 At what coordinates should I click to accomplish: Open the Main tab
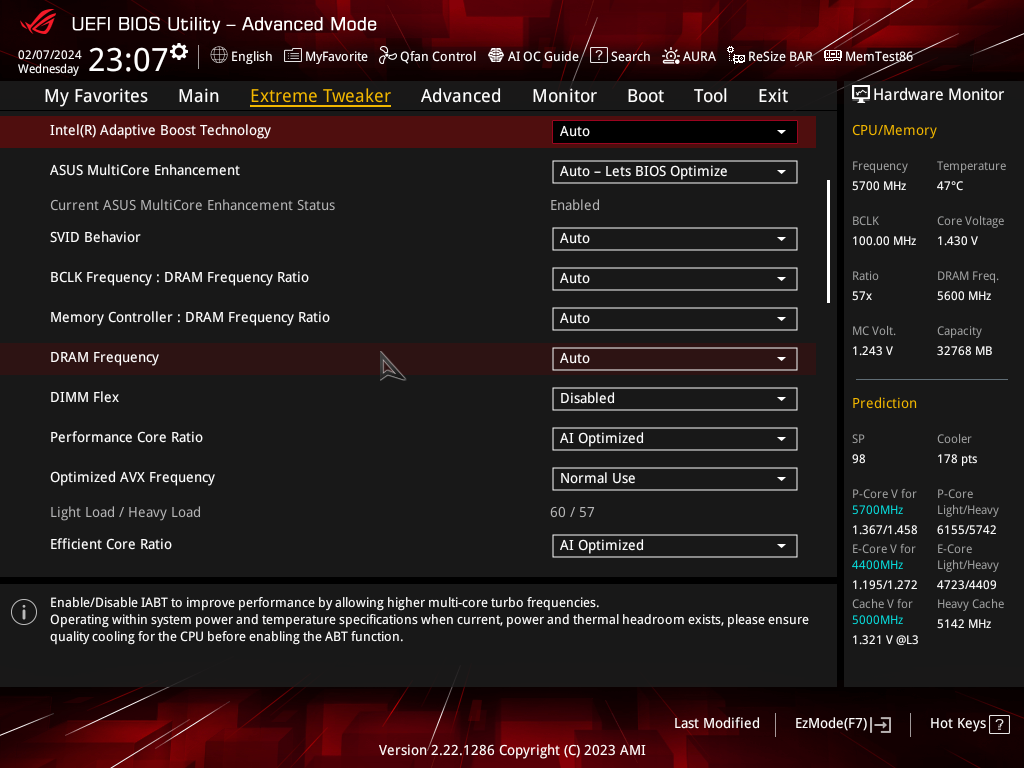click(x=199, y=96)
